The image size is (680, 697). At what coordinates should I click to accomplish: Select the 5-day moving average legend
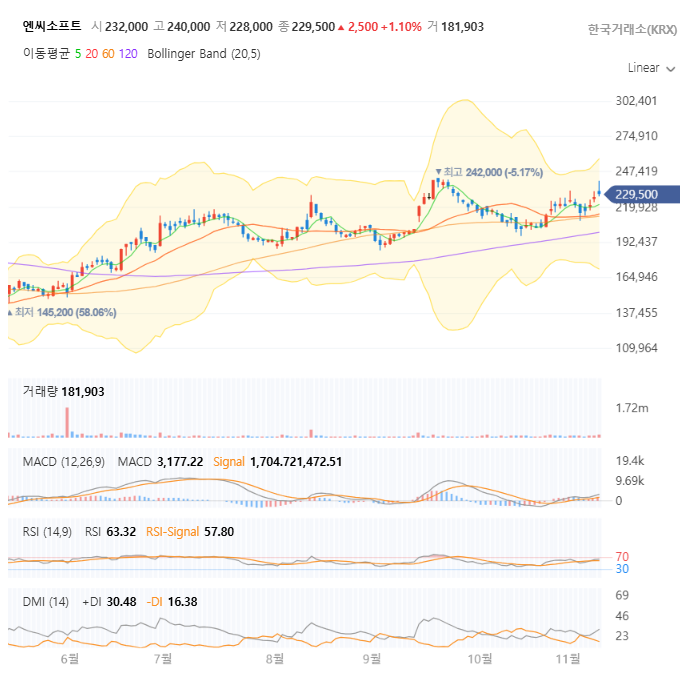coord(78,54)
